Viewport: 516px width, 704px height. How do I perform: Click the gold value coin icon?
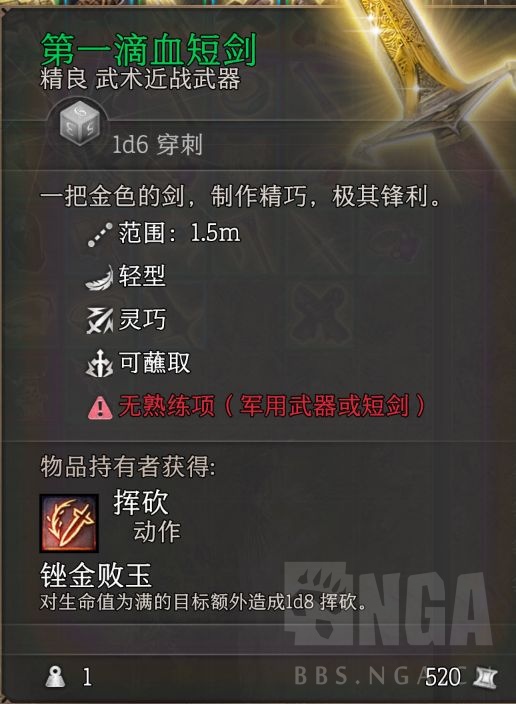485,677
